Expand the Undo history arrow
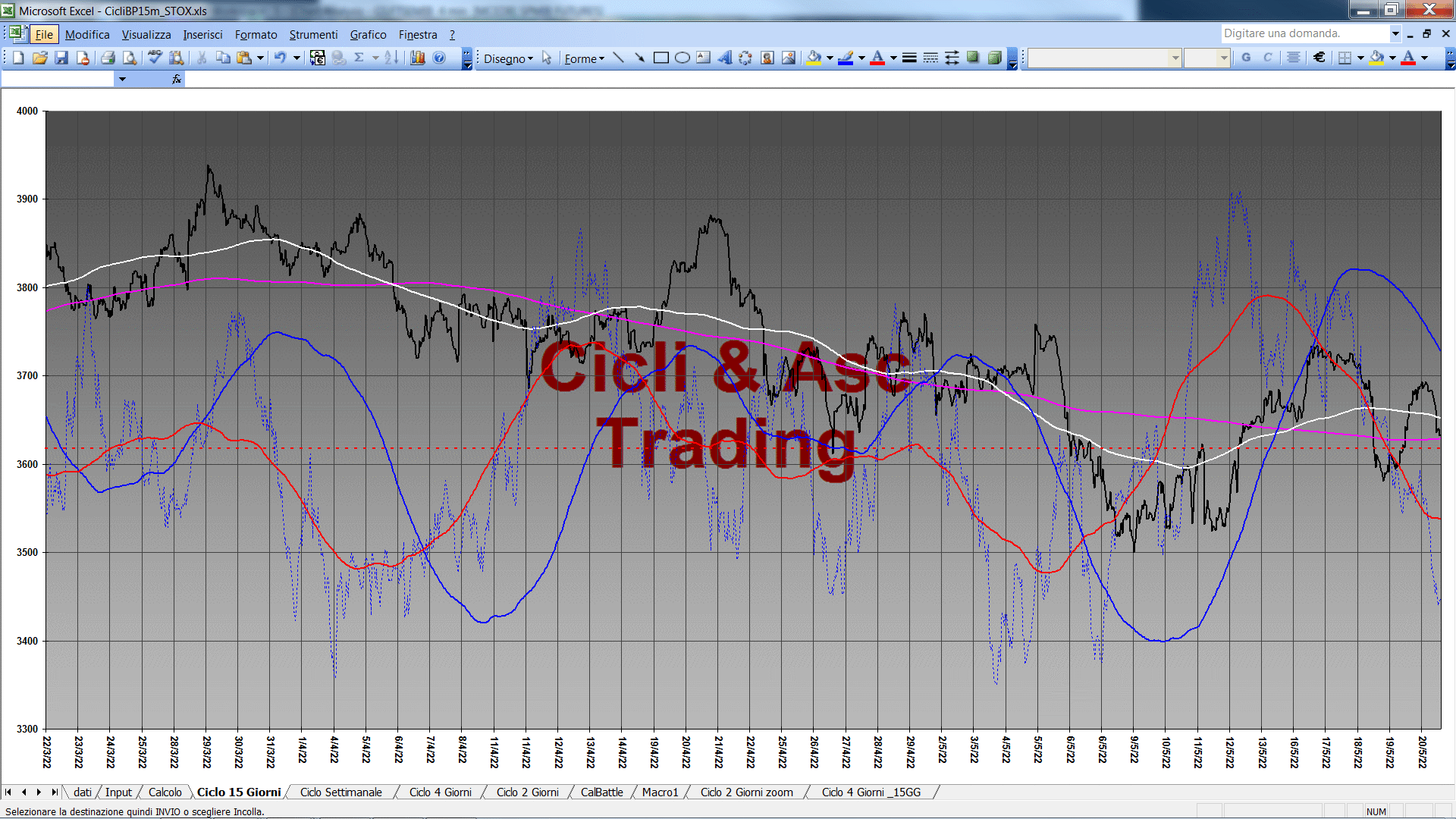 point(297,58)
